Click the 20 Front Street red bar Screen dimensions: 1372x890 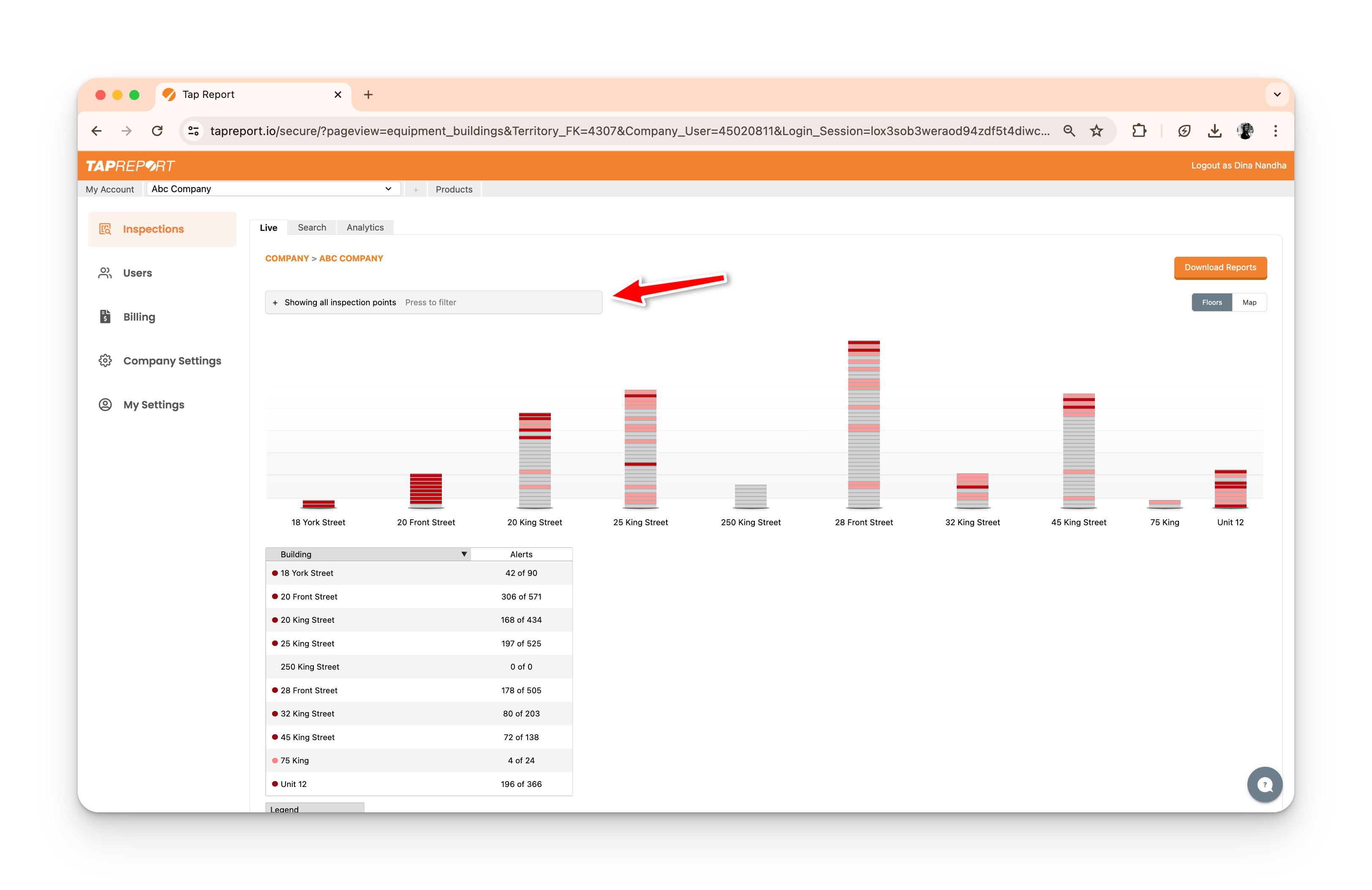[425, 490]
